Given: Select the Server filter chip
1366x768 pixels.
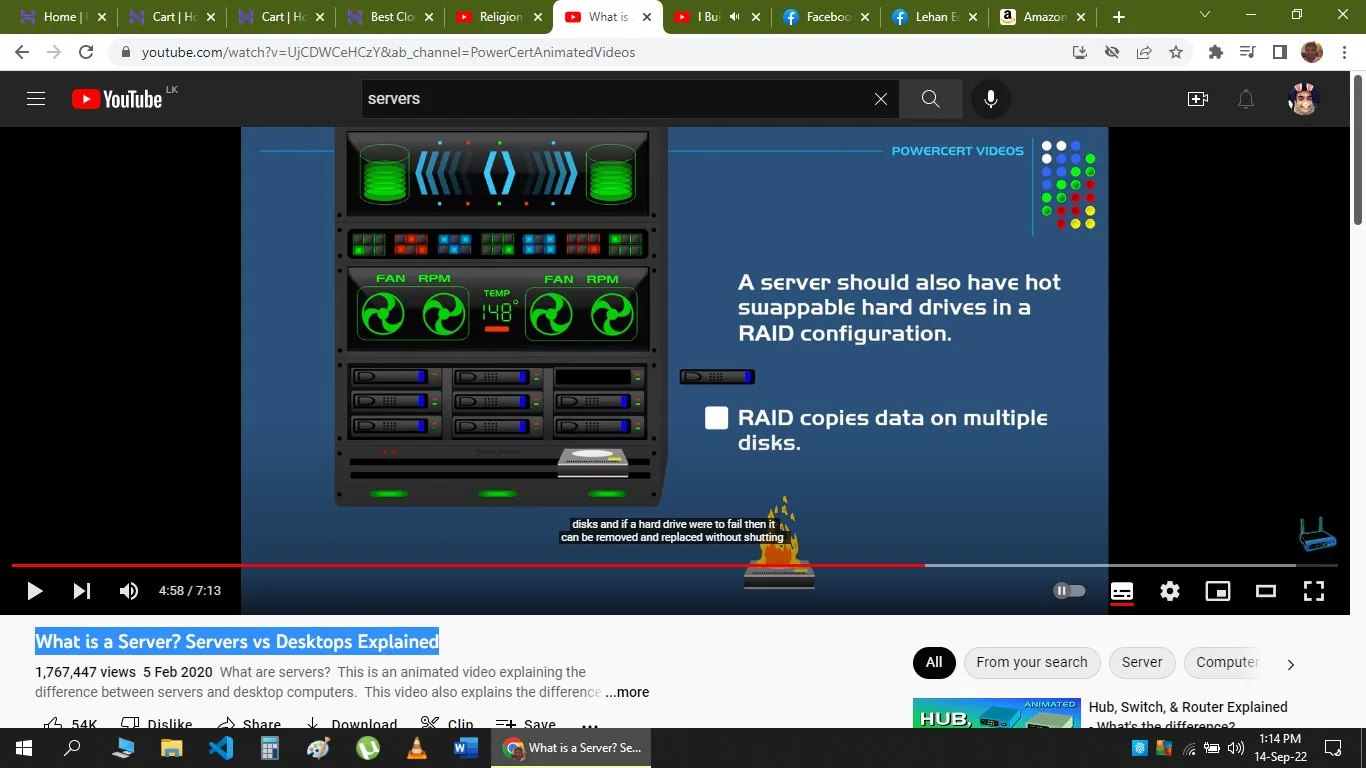Looking at the screenshot, I should [x=1141, y=662].
